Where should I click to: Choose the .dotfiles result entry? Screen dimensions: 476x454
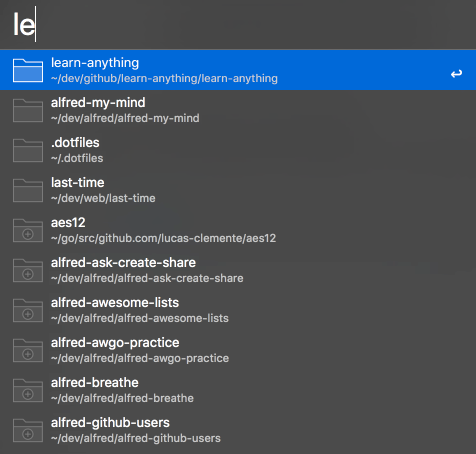pyautogui.click(x=238, y=150)
